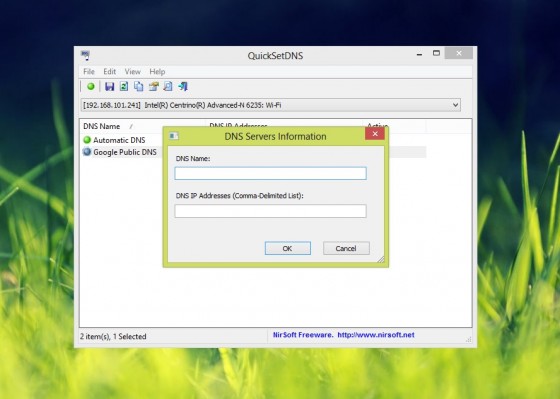
Task: Click the DNS Servers Information dialog title icon
Action: [x=174, y=136]
